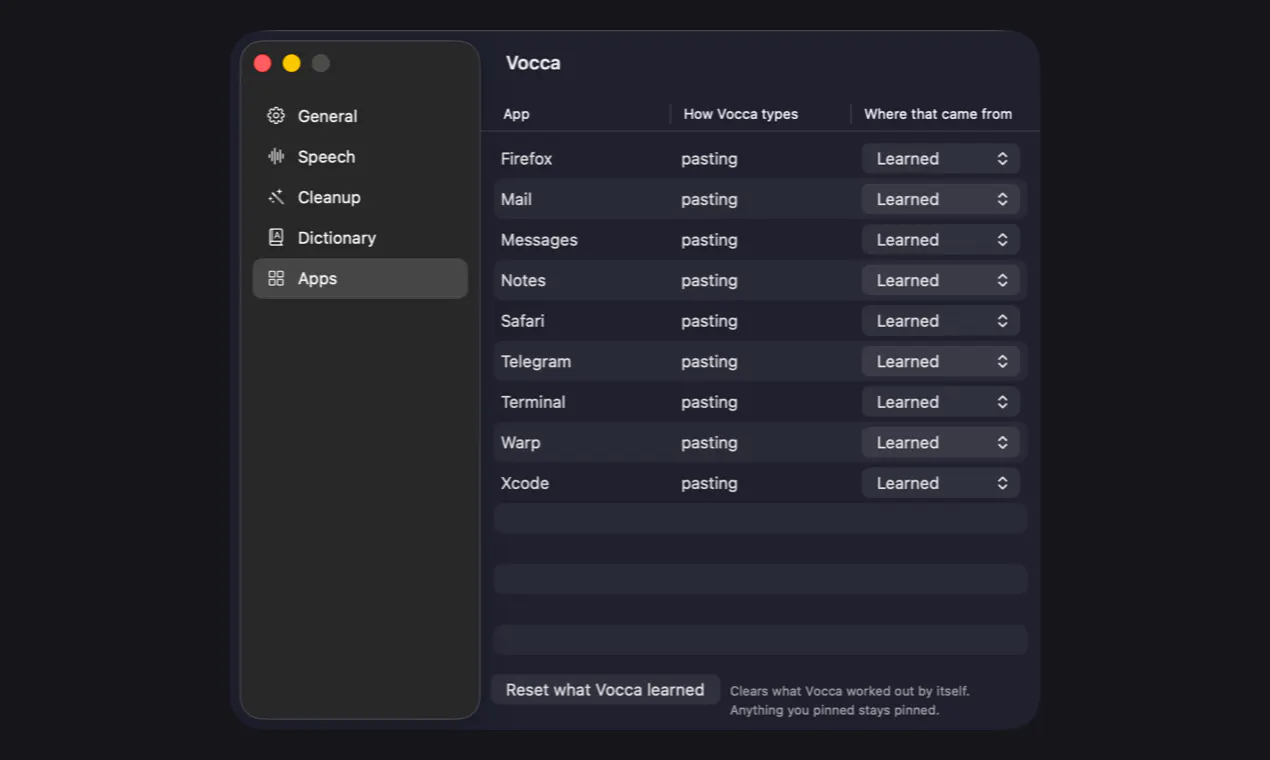Click the How Vocca types column header
The image size is (1270, 760).
coord(741,114)
